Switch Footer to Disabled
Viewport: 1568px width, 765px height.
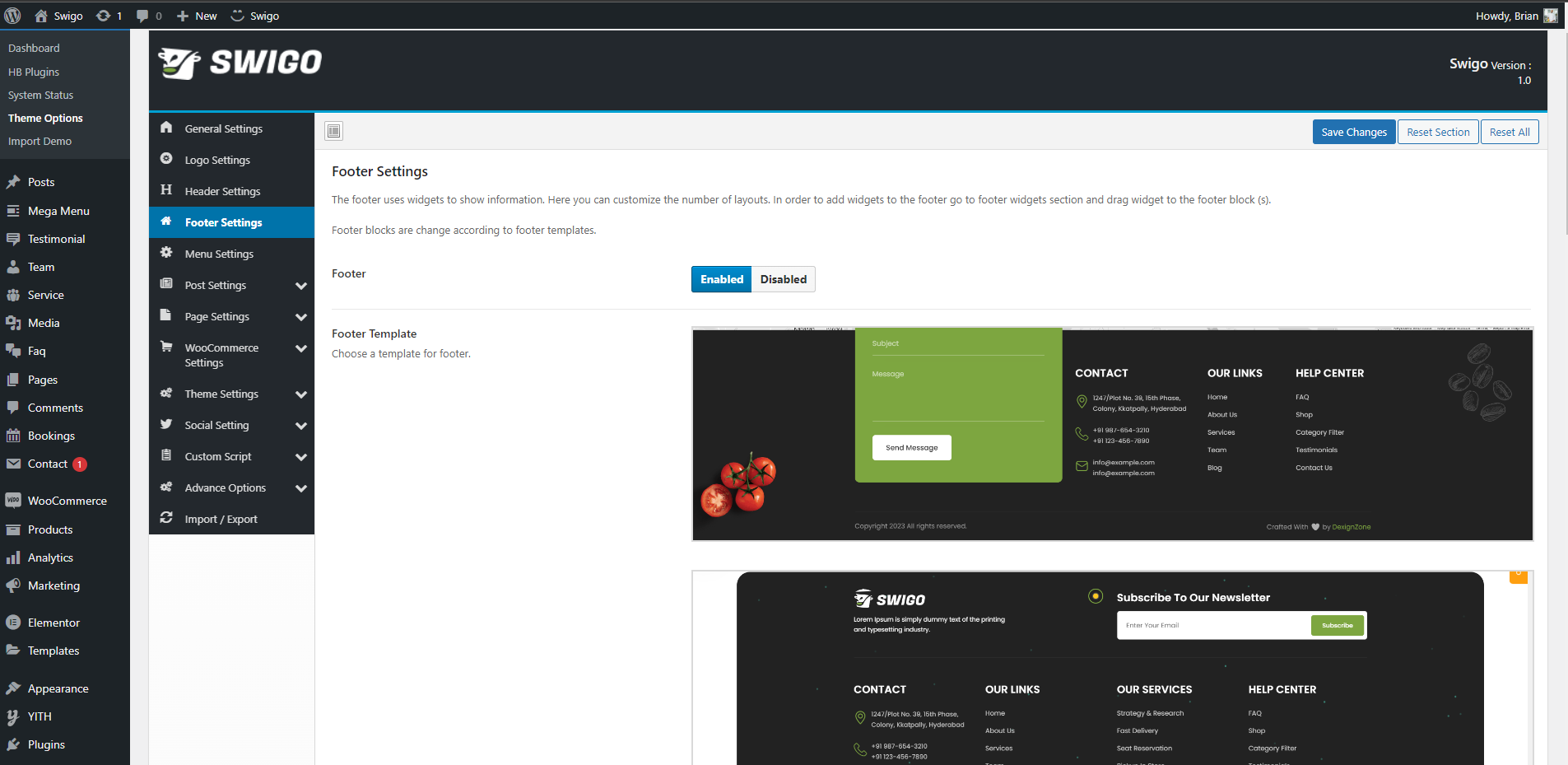tap(783, 279)
